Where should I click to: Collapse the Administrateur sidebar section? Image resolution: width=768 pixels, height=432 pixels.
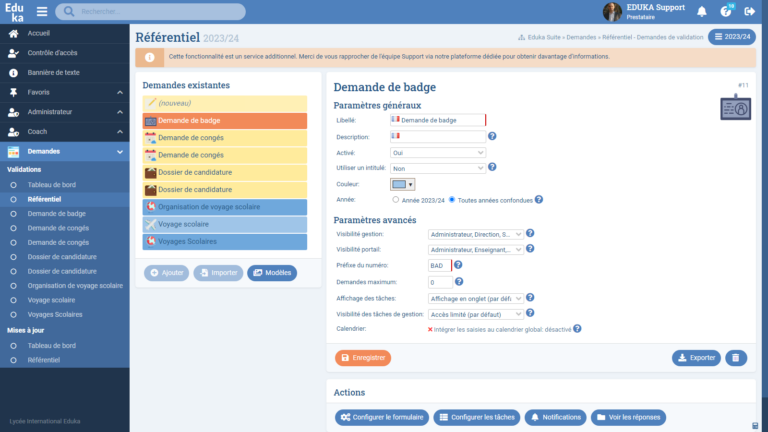click(x=120, y=112)
